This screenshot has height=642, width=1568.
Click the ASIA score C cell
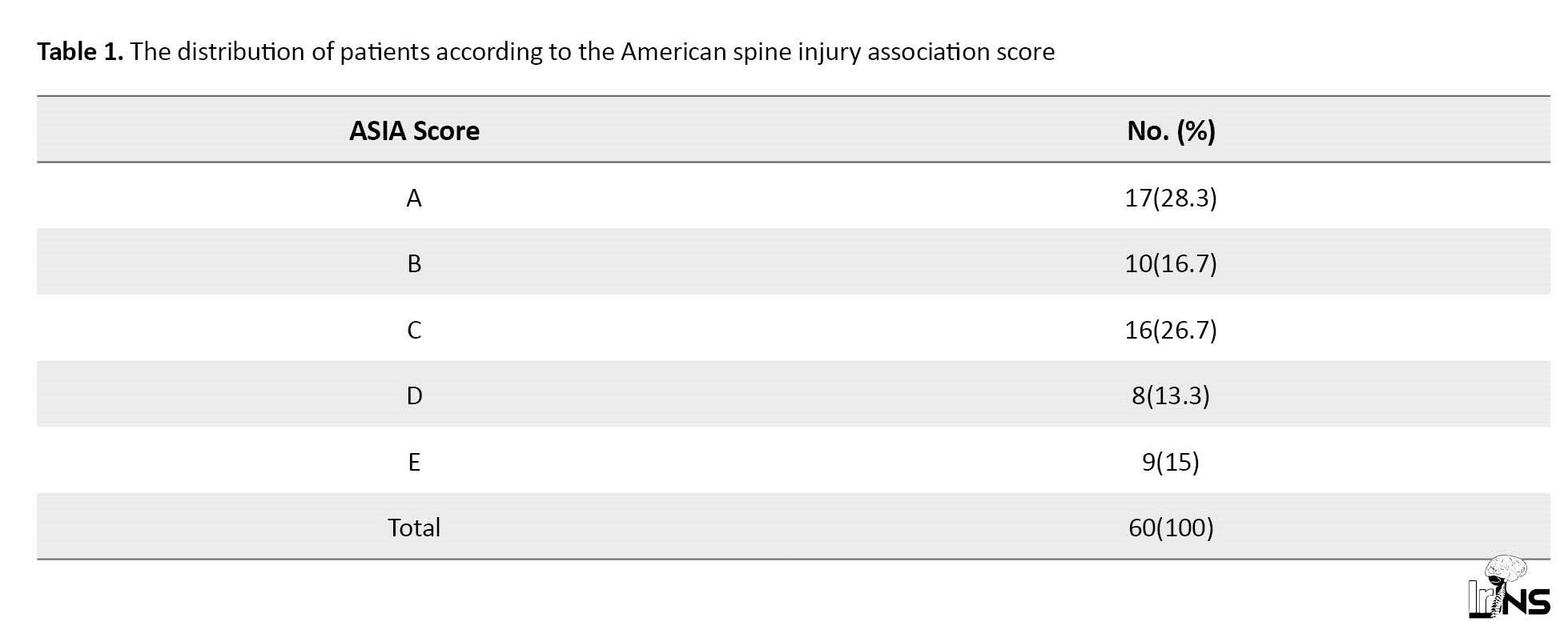pos(414,330)
